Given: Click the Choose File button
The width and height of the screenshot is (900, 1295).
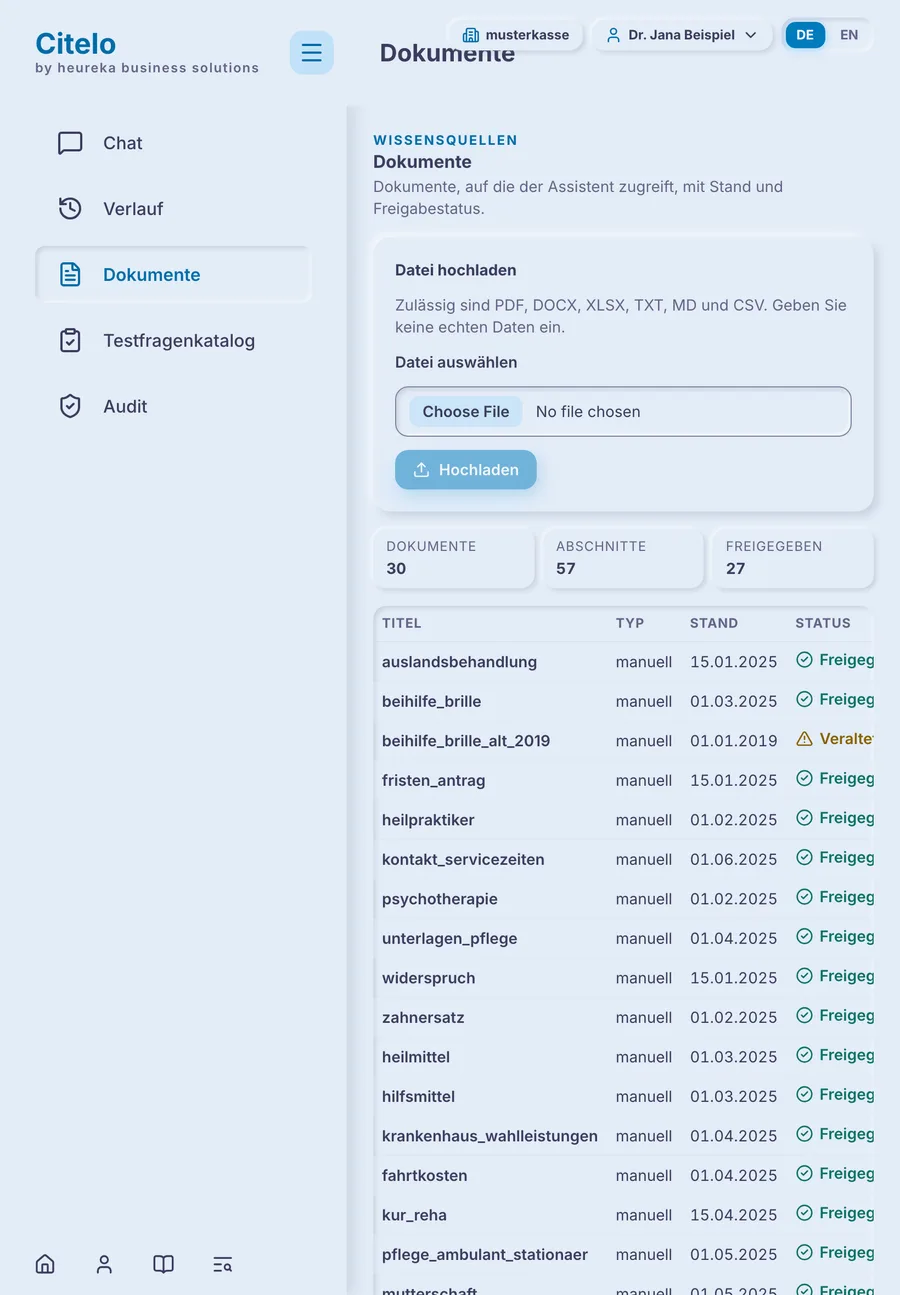Looking at the screenshot, I should click(x=466, y=412).
